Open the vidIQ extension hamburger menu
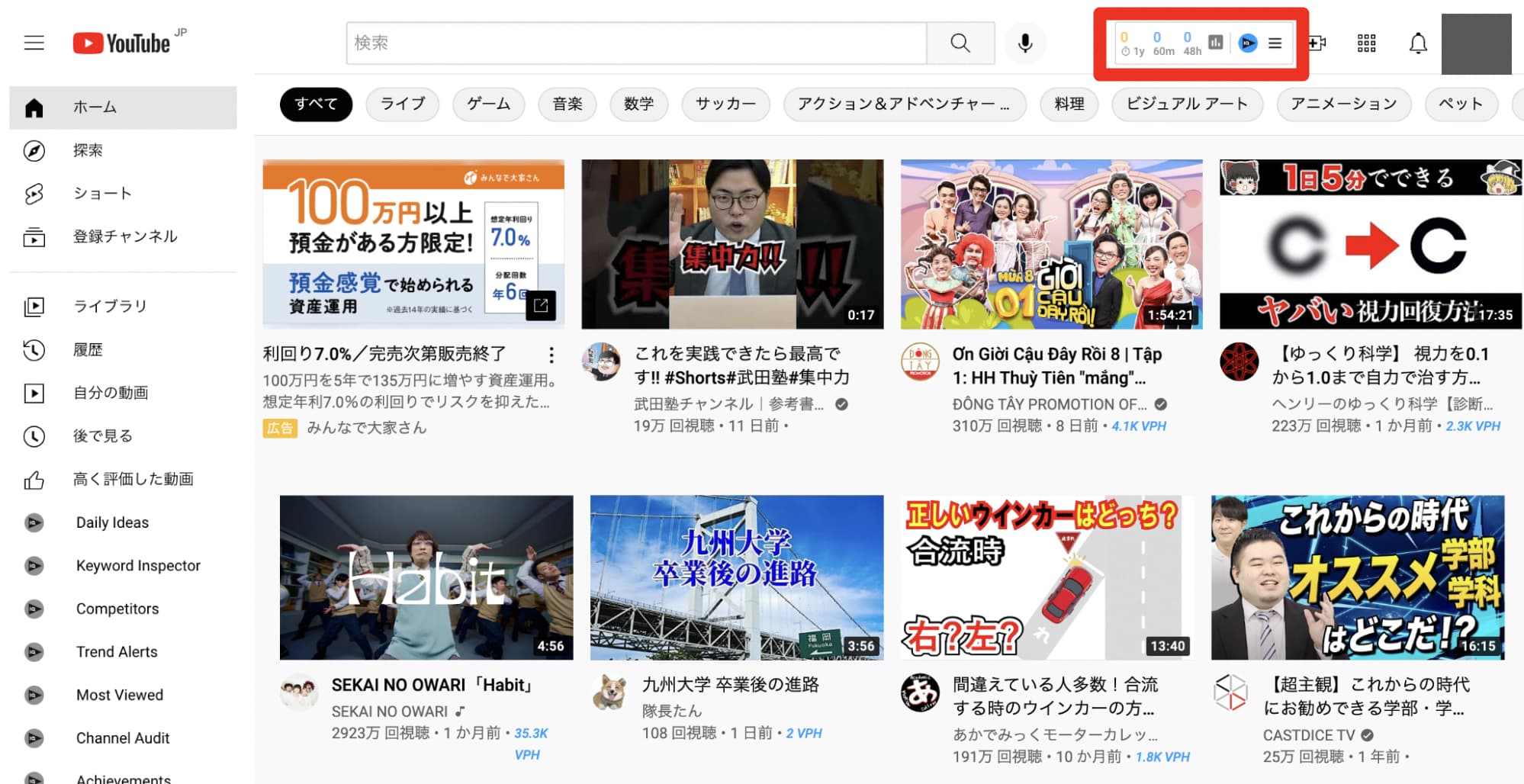 (x=1275, y=43)
